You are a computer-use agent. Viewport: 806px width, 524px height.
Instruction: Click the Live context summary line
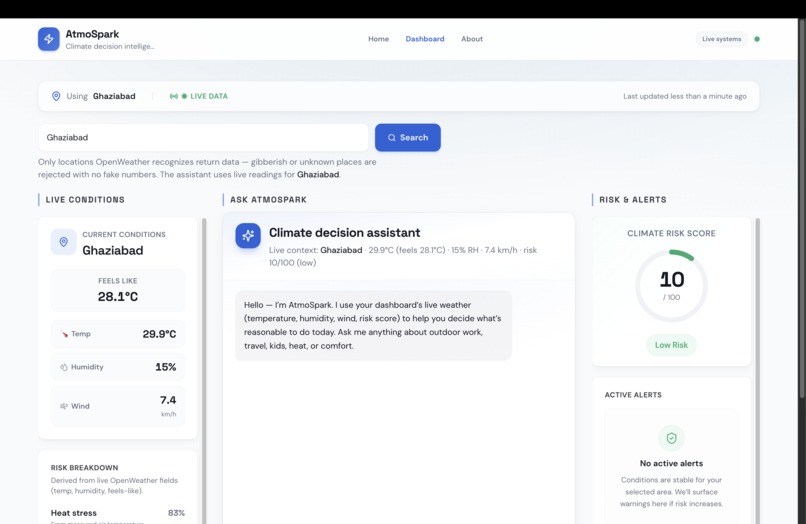403,256
